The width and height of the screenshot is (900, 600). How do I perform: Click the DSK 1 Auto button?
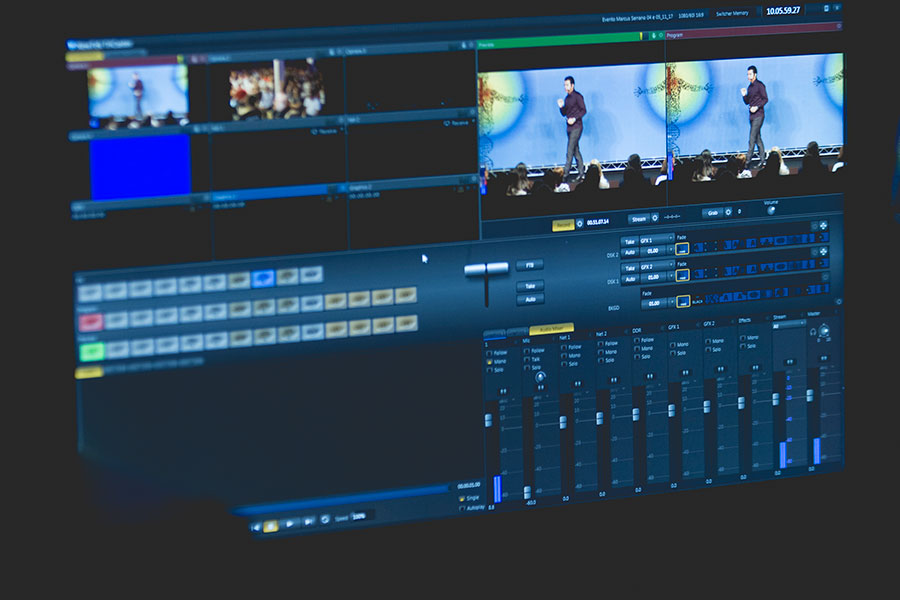coord(630,279)
